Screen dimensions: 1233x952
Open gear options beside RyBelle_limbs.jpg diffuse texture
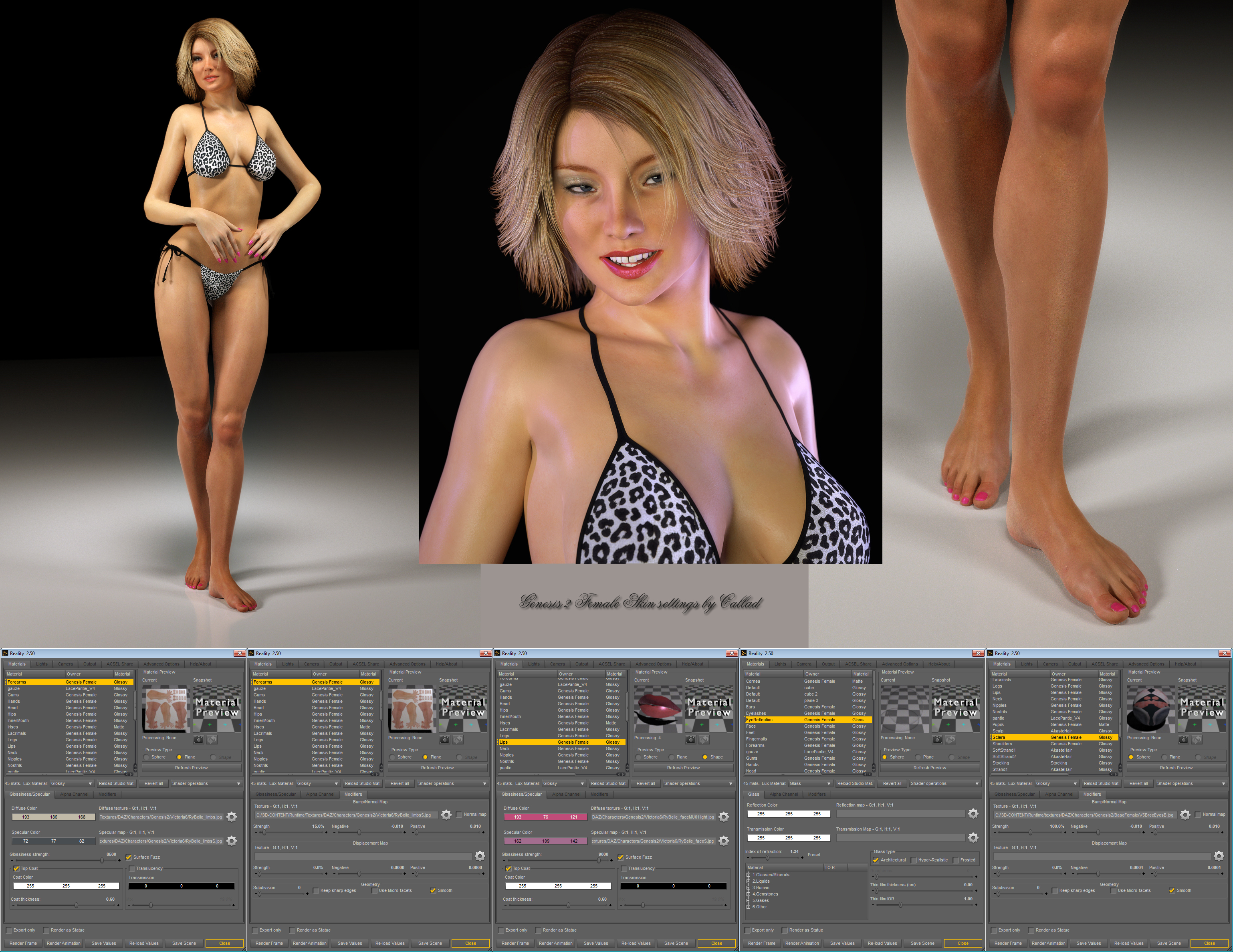(232, 817)
